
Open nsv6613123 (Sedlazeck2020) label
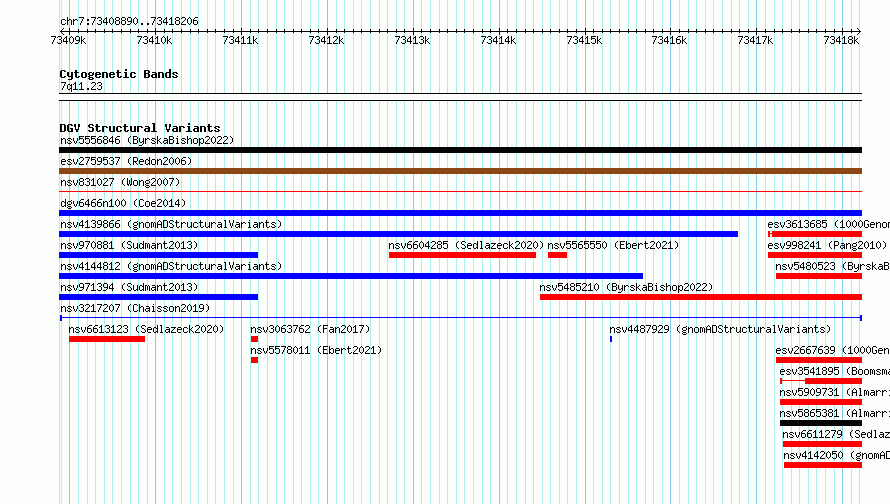[146, 329]
